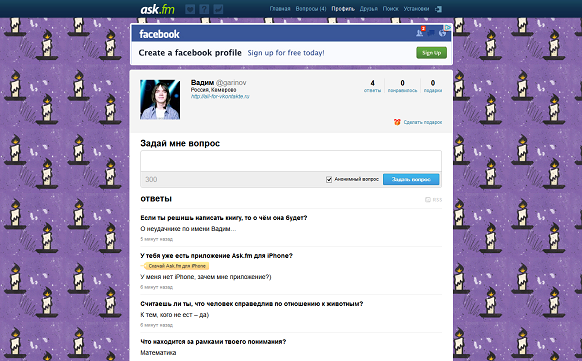582x361 pixels.
Task: Open the all-for-vkontakte.ru profile link
Action: [x=220, y=96]
